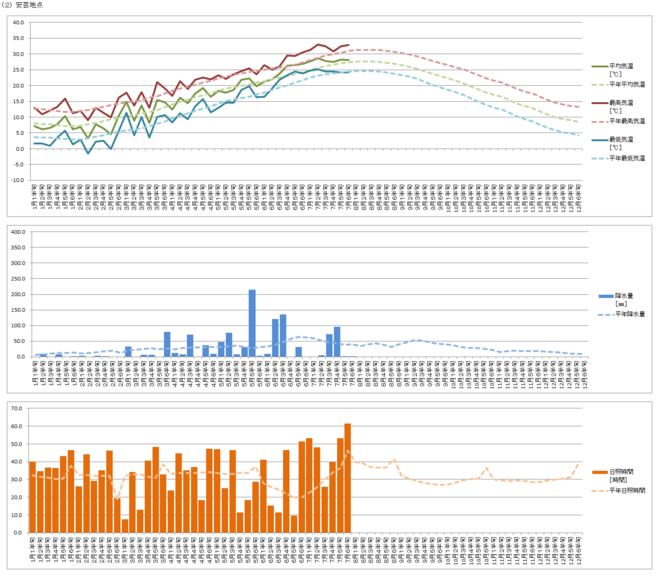Click the title '(2) 安芸地点'
Viewport: 660px width, 578px height.
22,5
